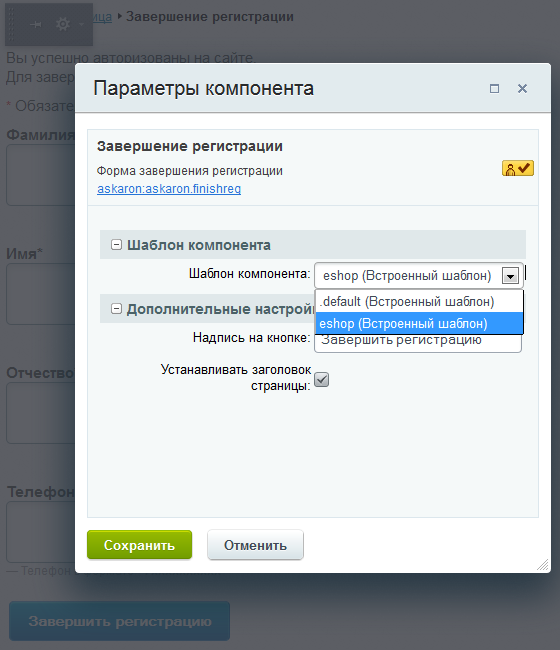Click the gear dropdown arrow in background toolbar
560x650 pixels.
82,24
